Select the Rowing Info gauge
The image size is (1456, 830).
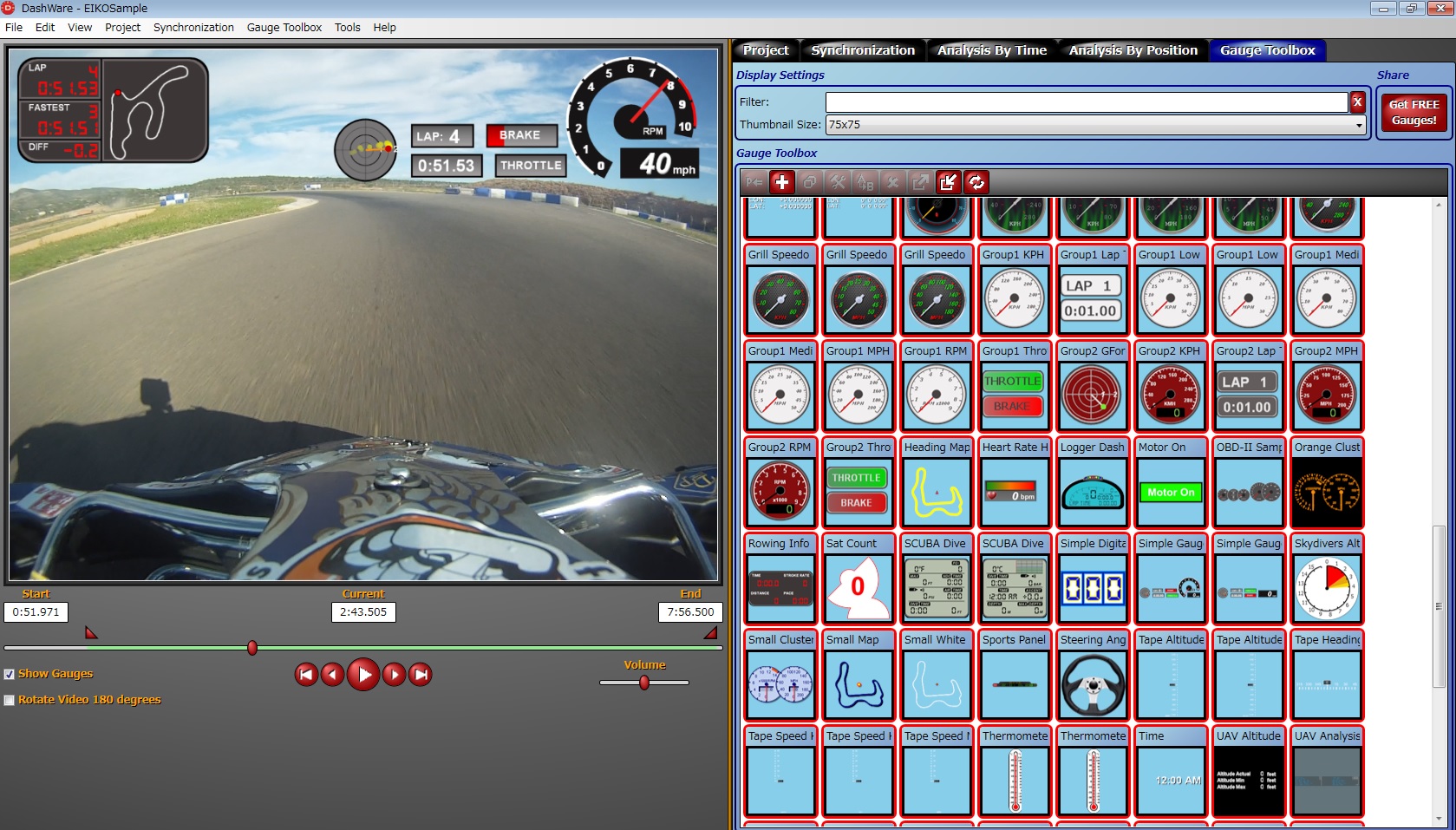[780, 578]
